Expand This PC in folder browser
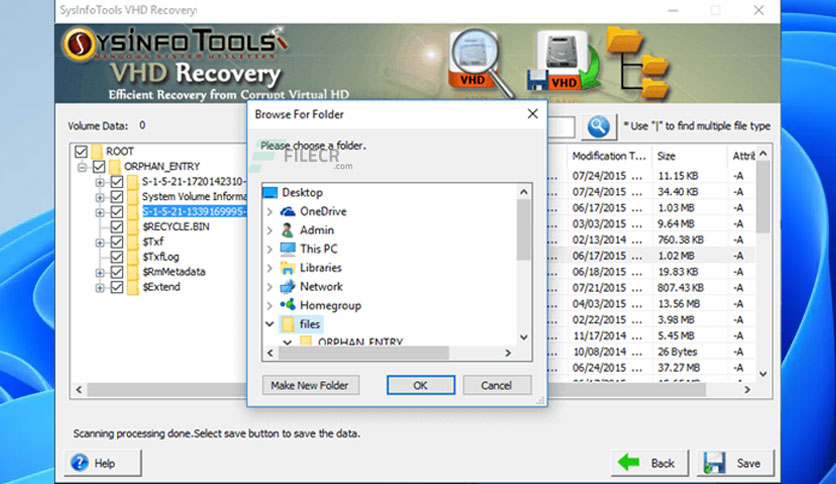 (x=270, y=249)
